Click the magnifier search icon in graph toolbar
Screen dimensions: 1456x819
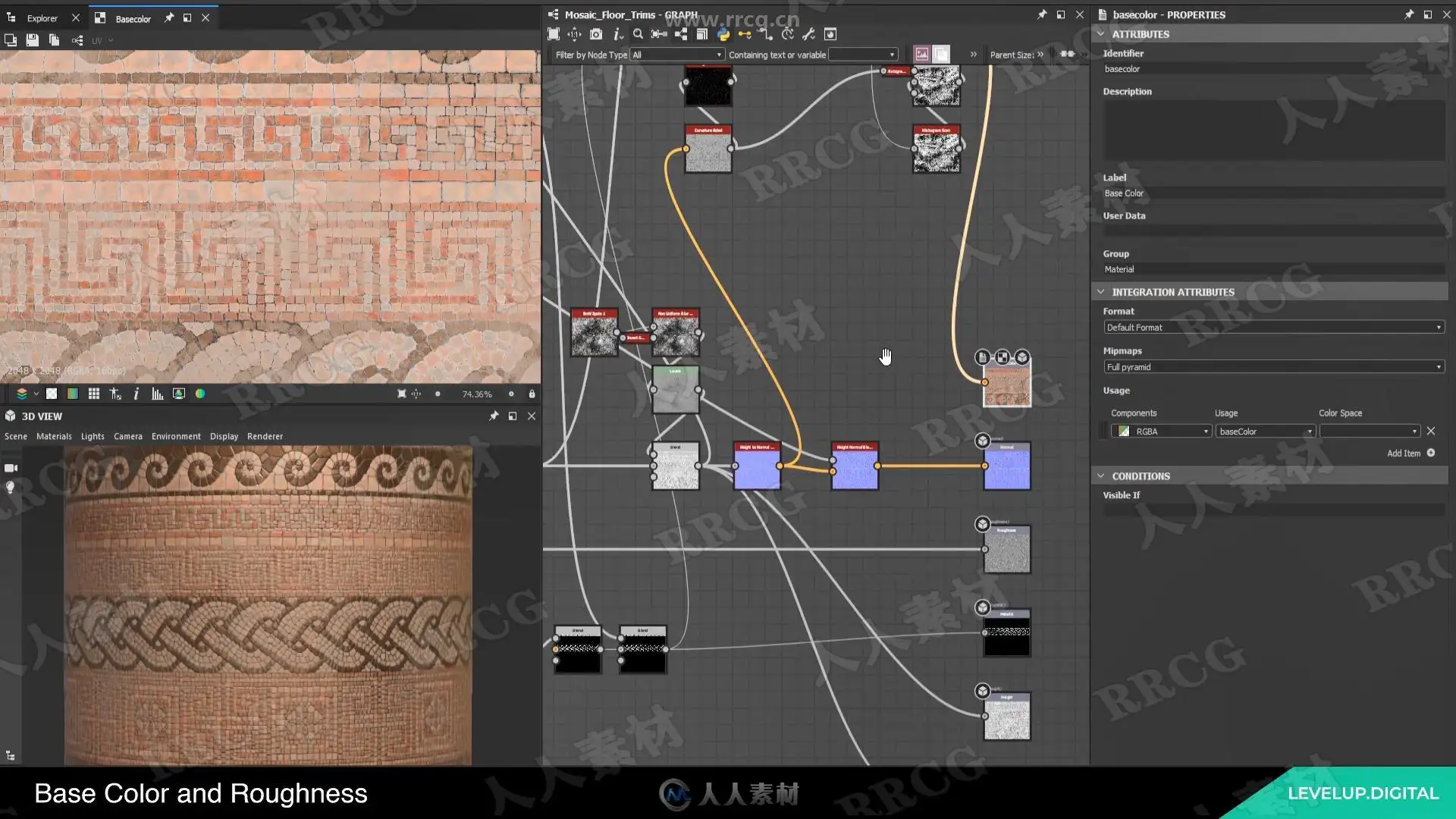(x=638, y=34)
